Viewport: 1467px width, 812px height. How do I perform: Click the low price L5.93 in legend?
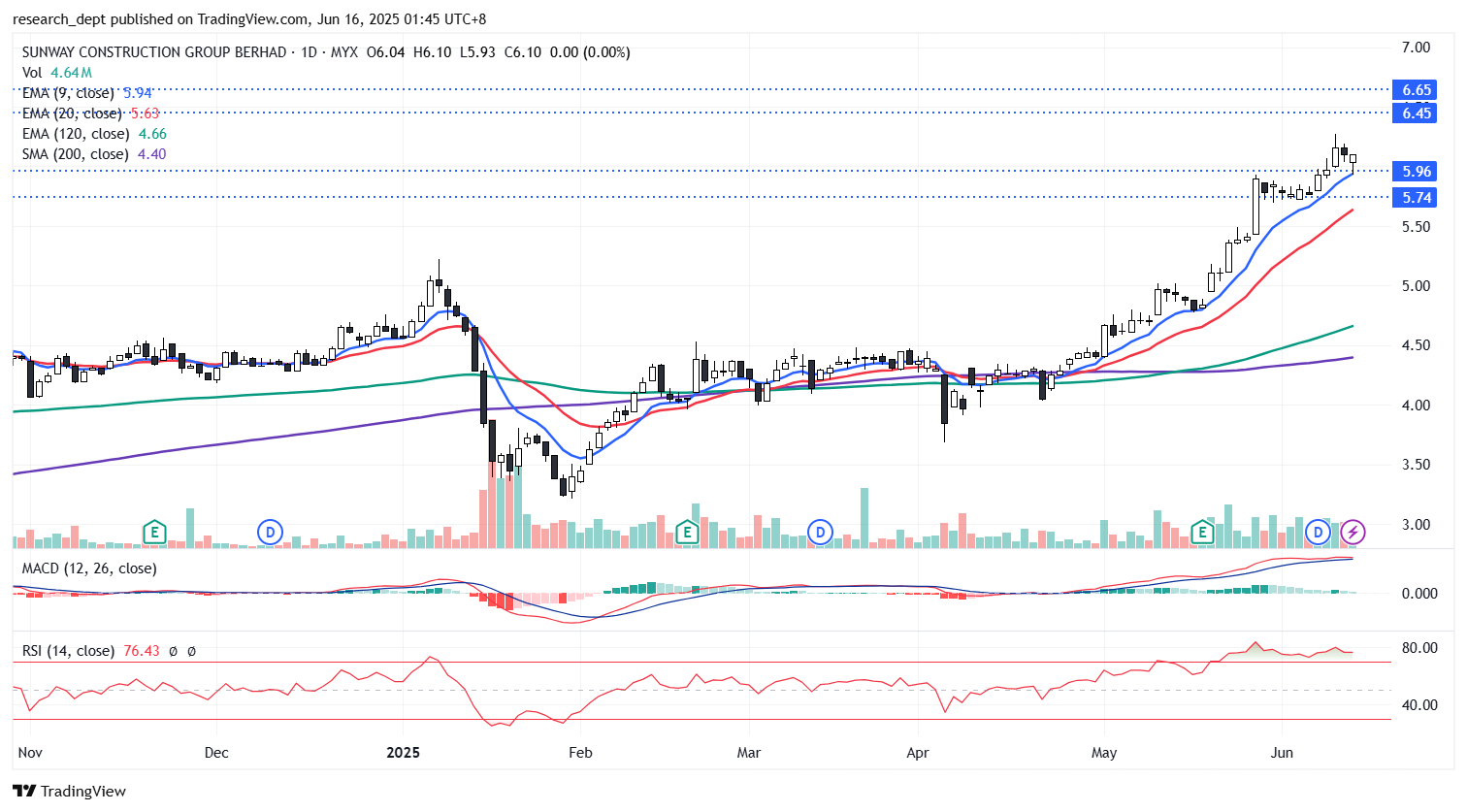(477, 52)
